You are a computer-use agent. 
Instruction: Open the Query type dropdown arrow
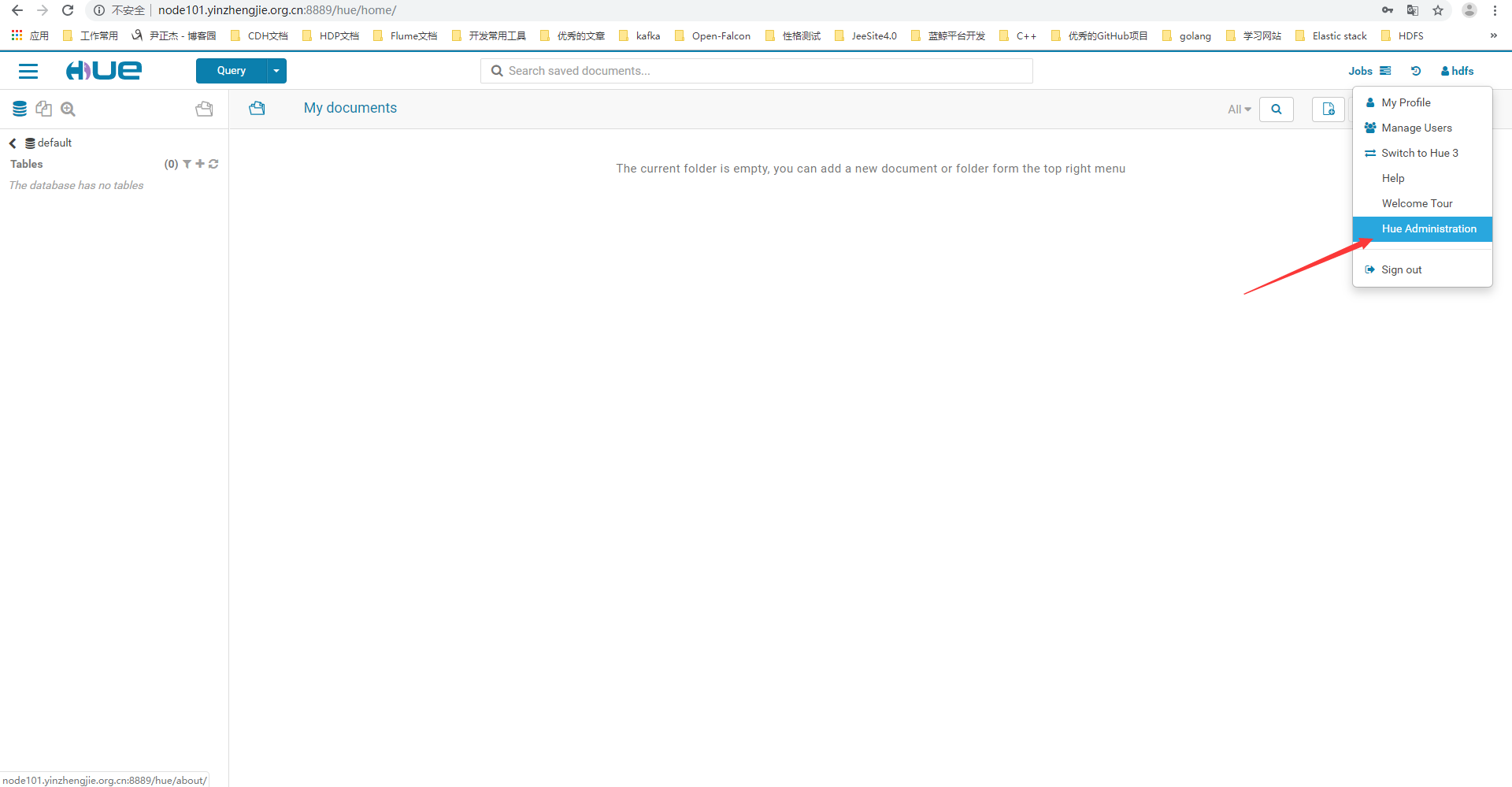tap(276, 71)
